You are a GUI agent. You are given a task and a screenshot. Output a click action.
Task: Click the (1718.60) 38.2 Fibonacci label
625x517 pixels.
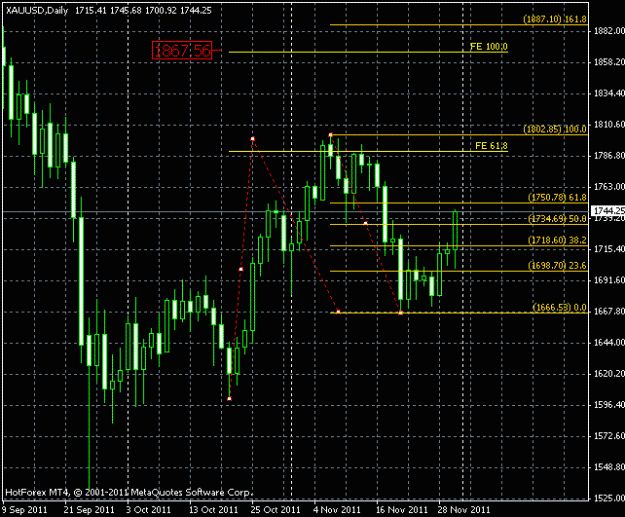click(557, 240)
